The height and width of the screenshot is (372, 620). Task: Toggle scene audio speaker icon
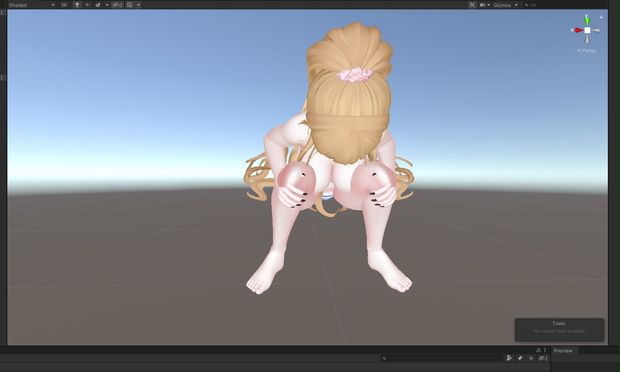pyautogui.click(x=87, y=5)
